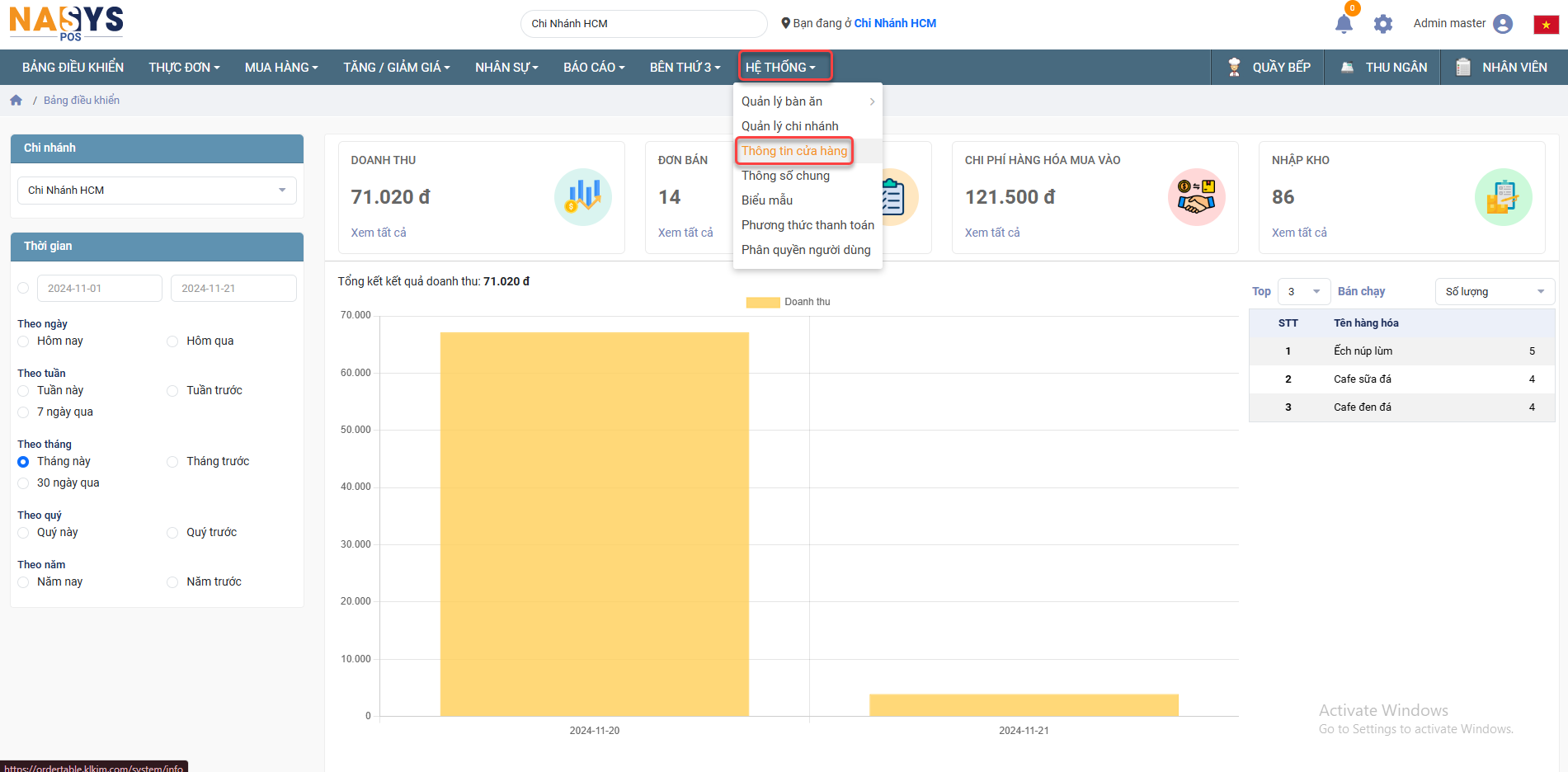Click the chef icon beside QUẦY BẾP
The image size is (1568, 772).
pyautogui.click(x=1234, y=67)
